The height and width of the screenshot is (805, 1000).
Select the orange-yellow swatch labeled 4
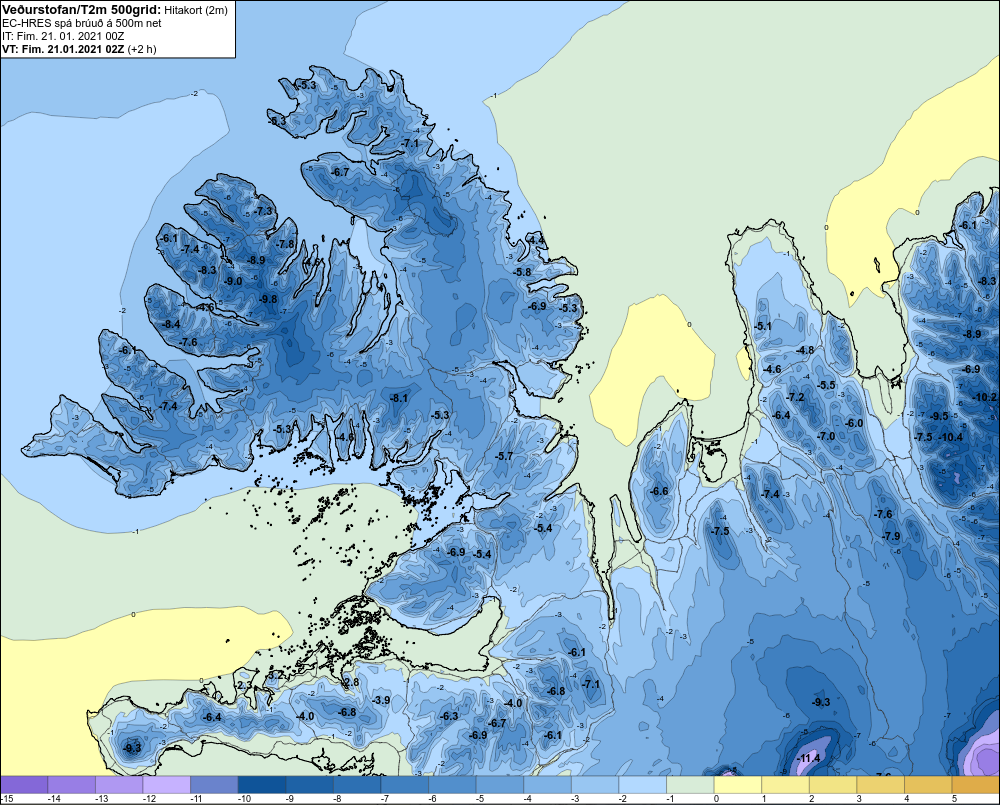click(928, 785)
